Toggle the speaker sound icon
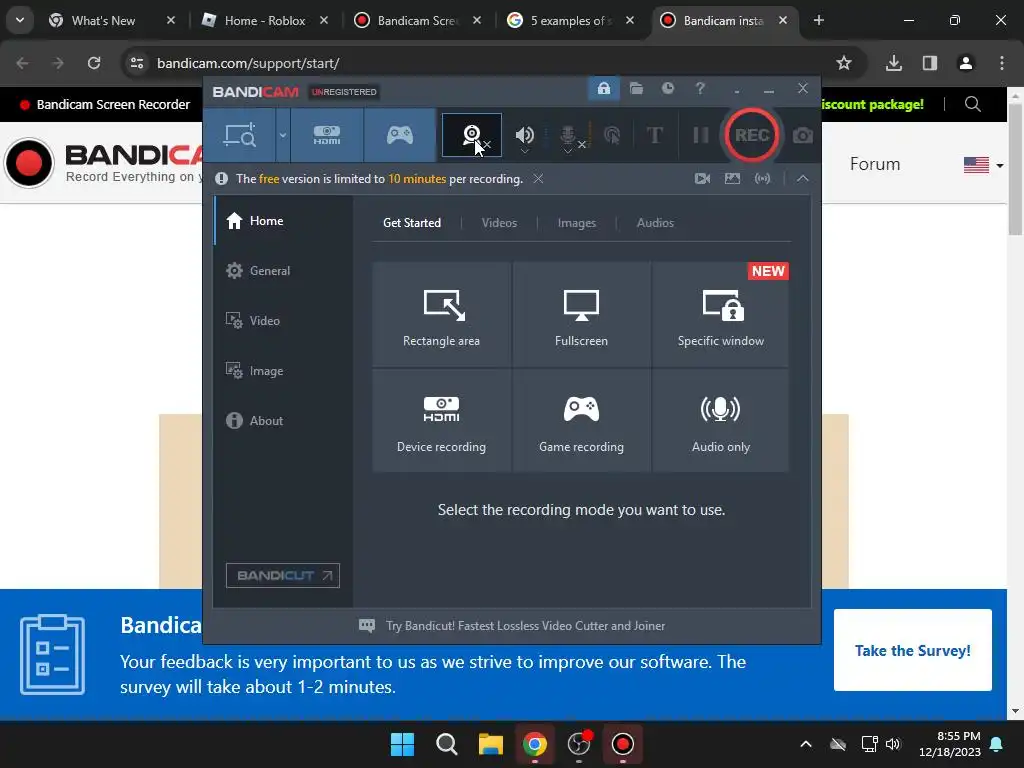 (524, 135)
